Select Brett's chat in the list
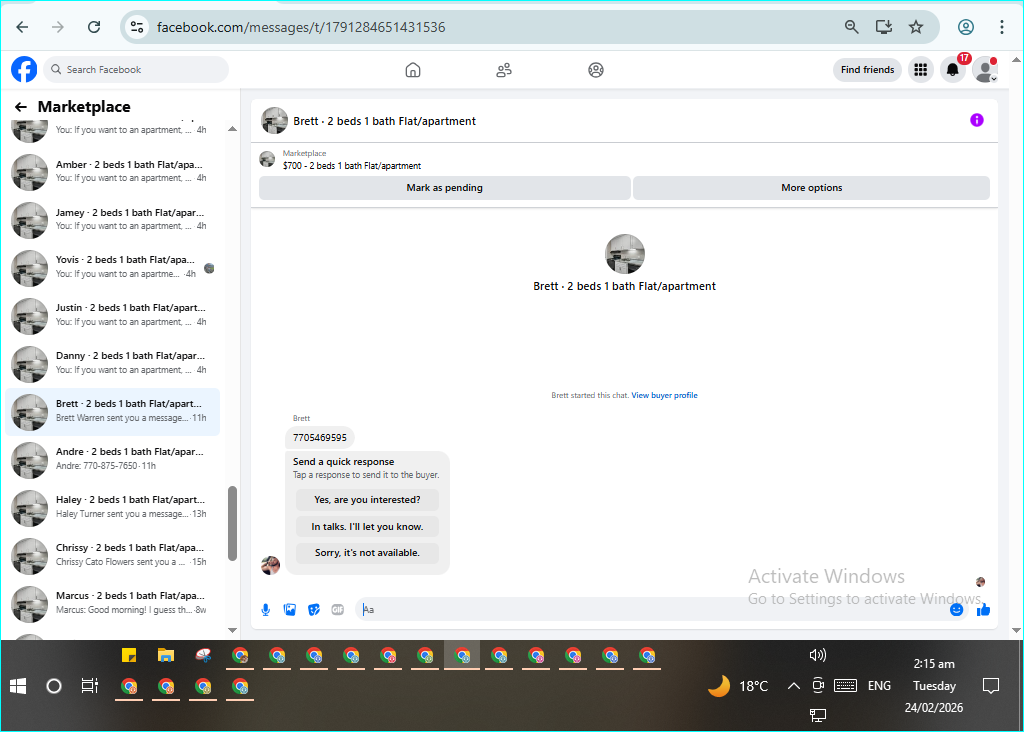Screen dimensions: 1024x732 click(x=112, y=411)
